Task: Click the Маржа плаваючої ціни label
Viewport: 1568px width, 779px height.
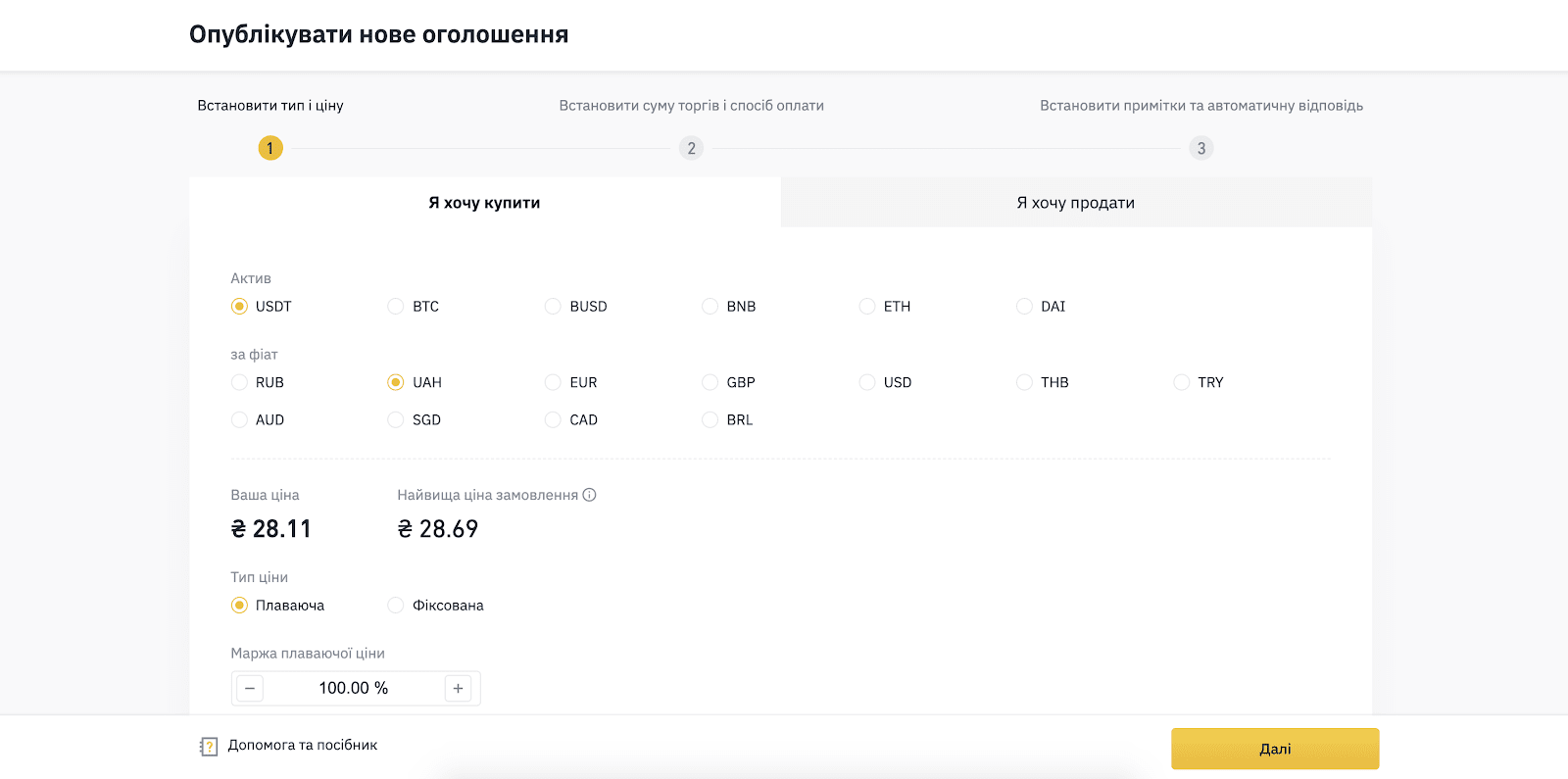Action: 308,654
